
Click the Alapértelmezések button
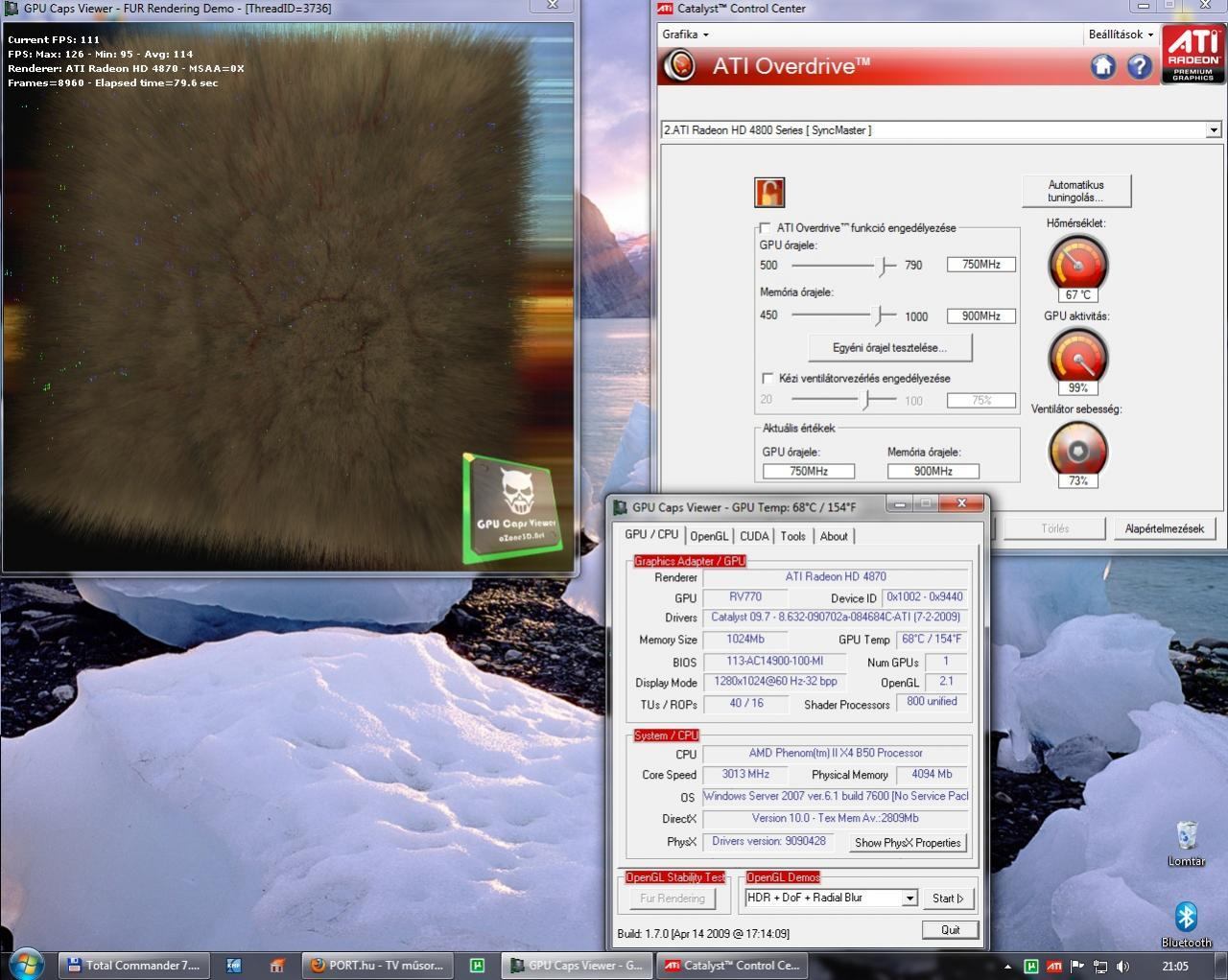[1165, 528]
